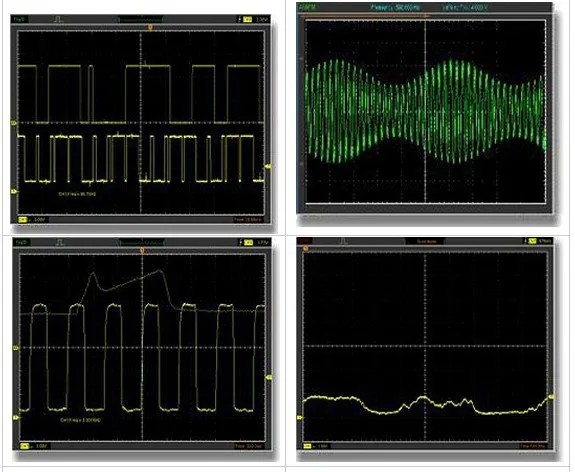Click CH1 frequency readout in top-left scope
This screenshot has height=472, width=575.
pyautogui.click(x=77, y=194)
